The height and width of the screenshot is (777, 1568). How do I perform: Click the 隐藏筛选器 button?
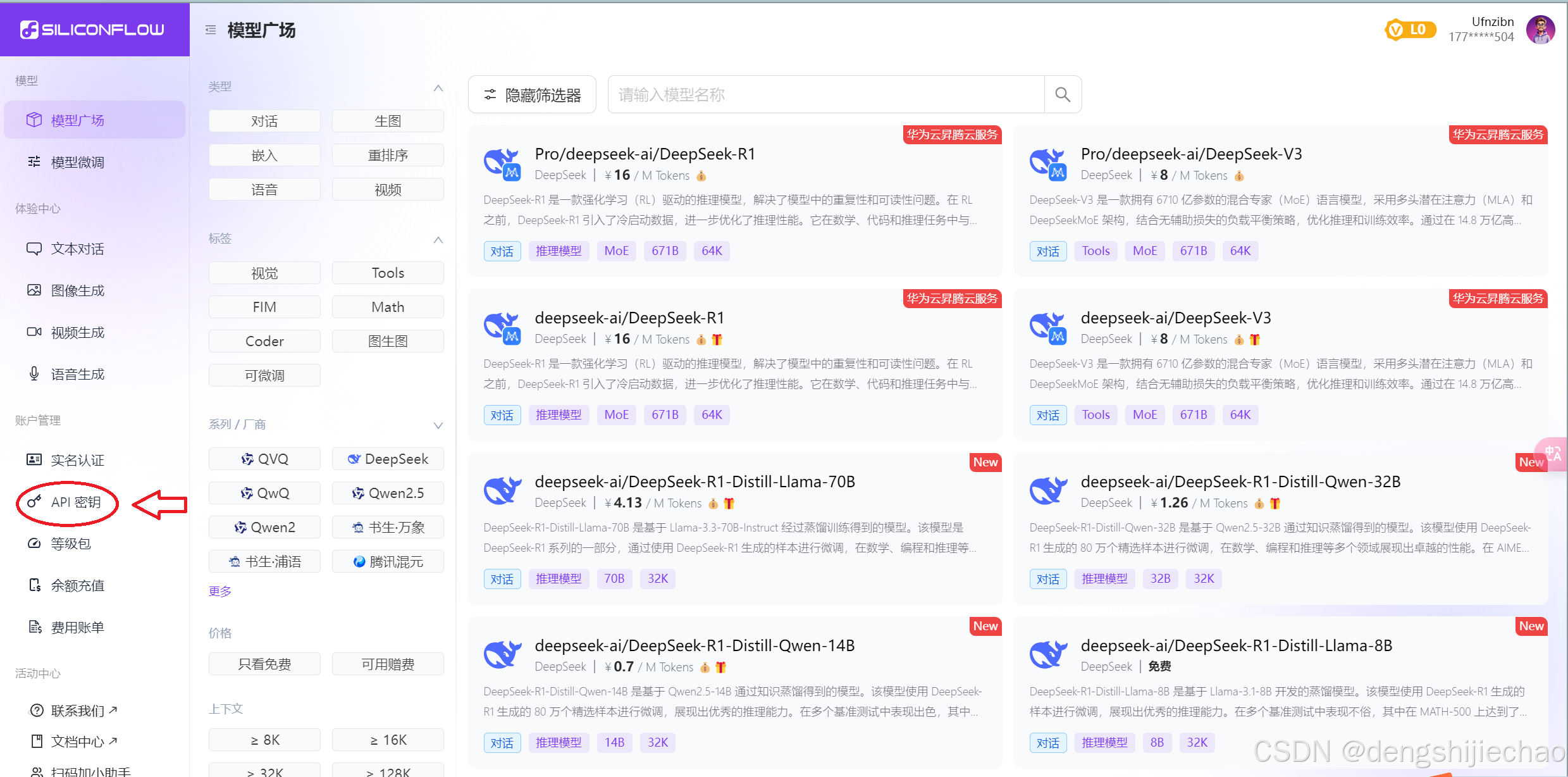click(532, 95)
